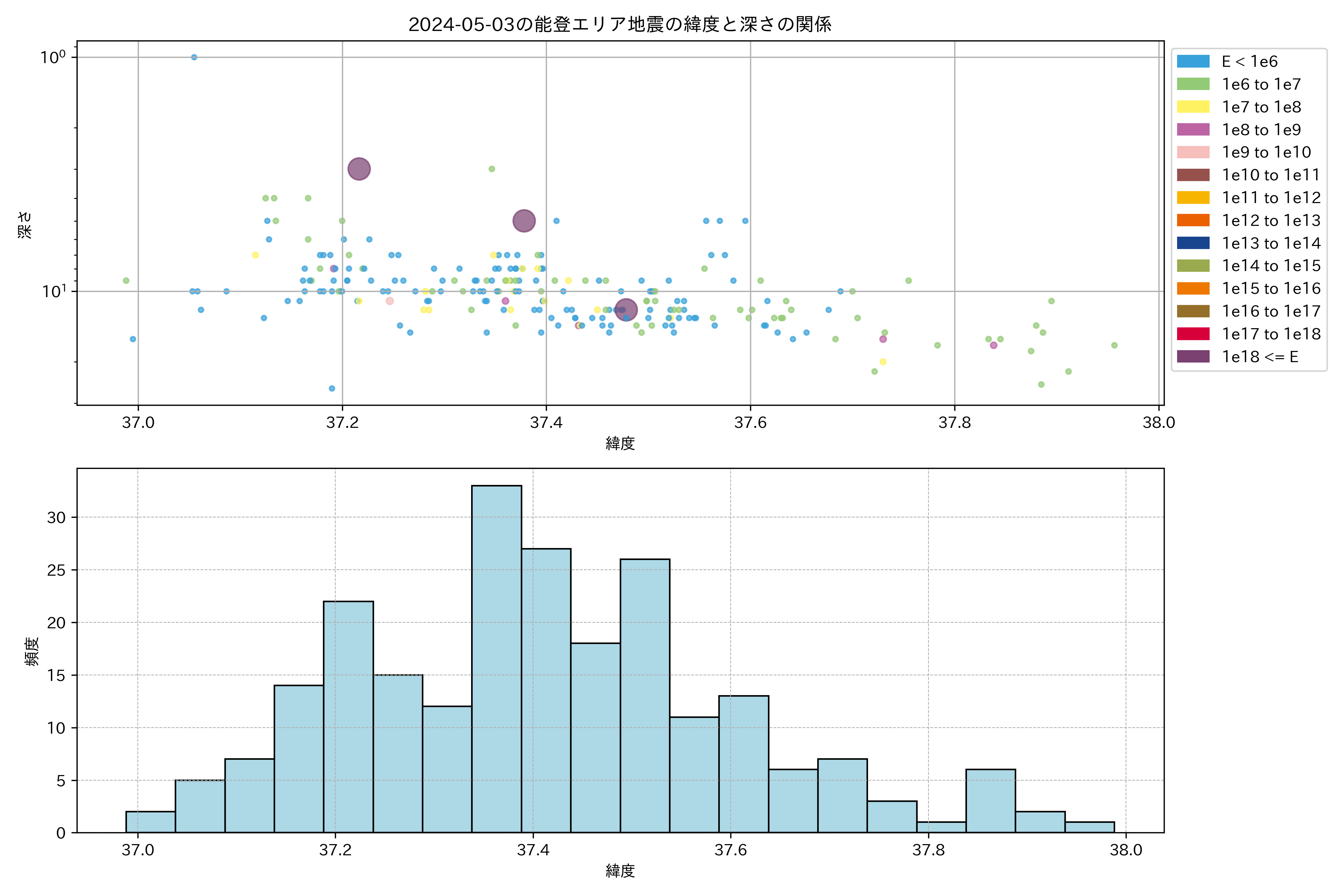Image resolution: width=1344 pixels, height=896 pixels.
Task: Click the histogram bar with frequency 22
Action: 349,716
